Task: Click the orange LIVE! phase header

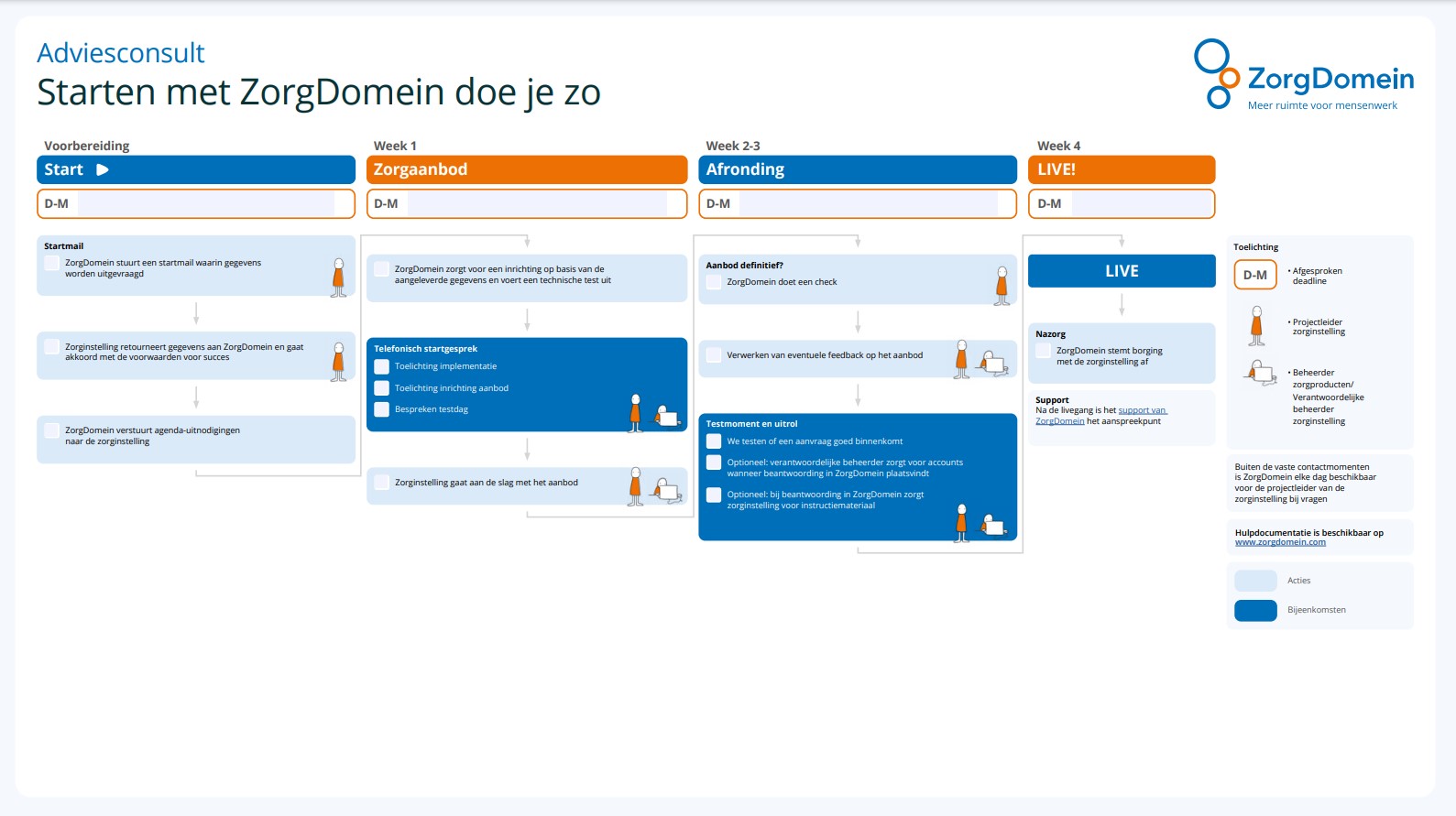Action: 1122,169
